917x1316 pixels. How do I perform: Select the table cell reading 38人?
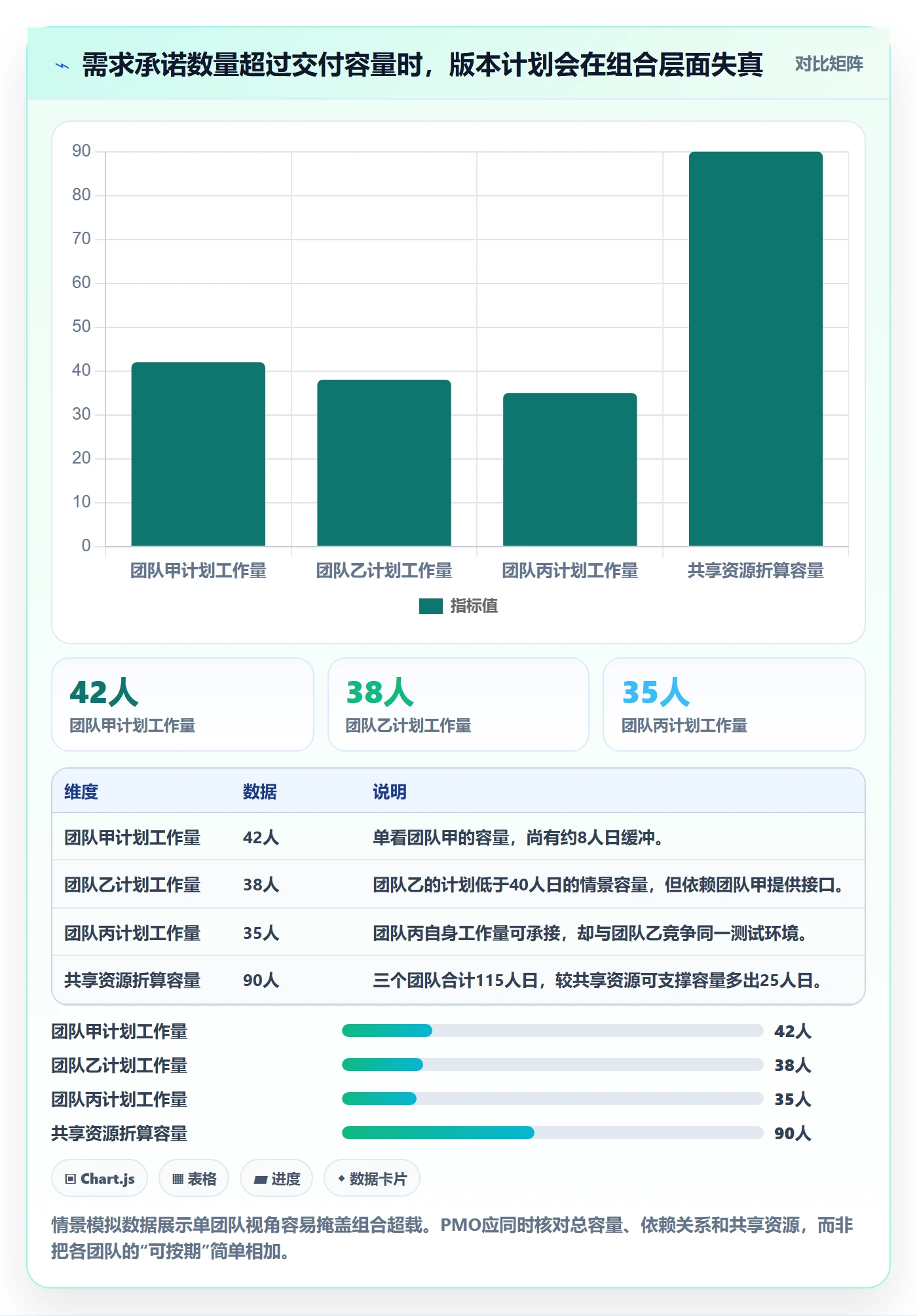point(261,885)
